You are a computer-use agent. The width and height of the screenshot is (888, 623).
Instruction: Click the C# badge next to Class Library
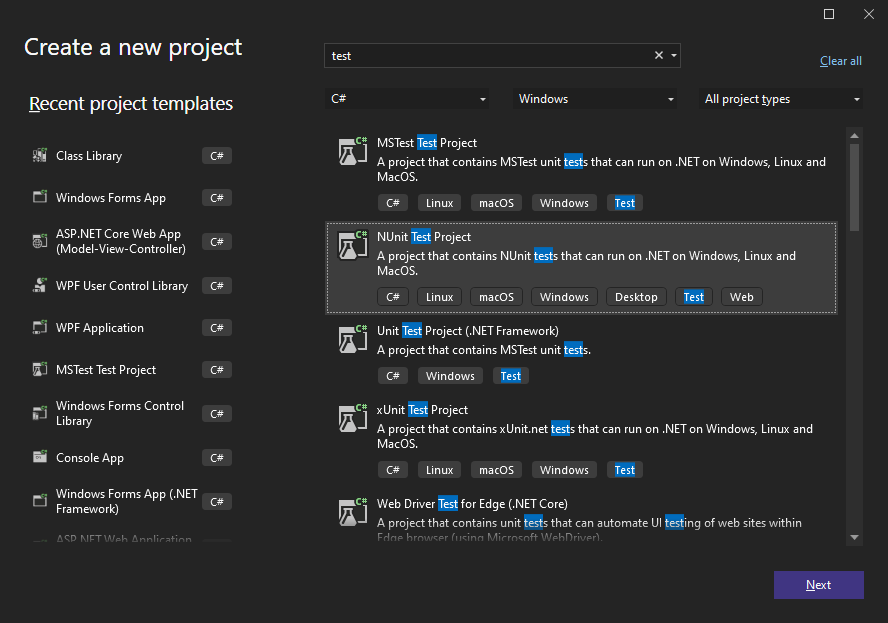point(217,156)
